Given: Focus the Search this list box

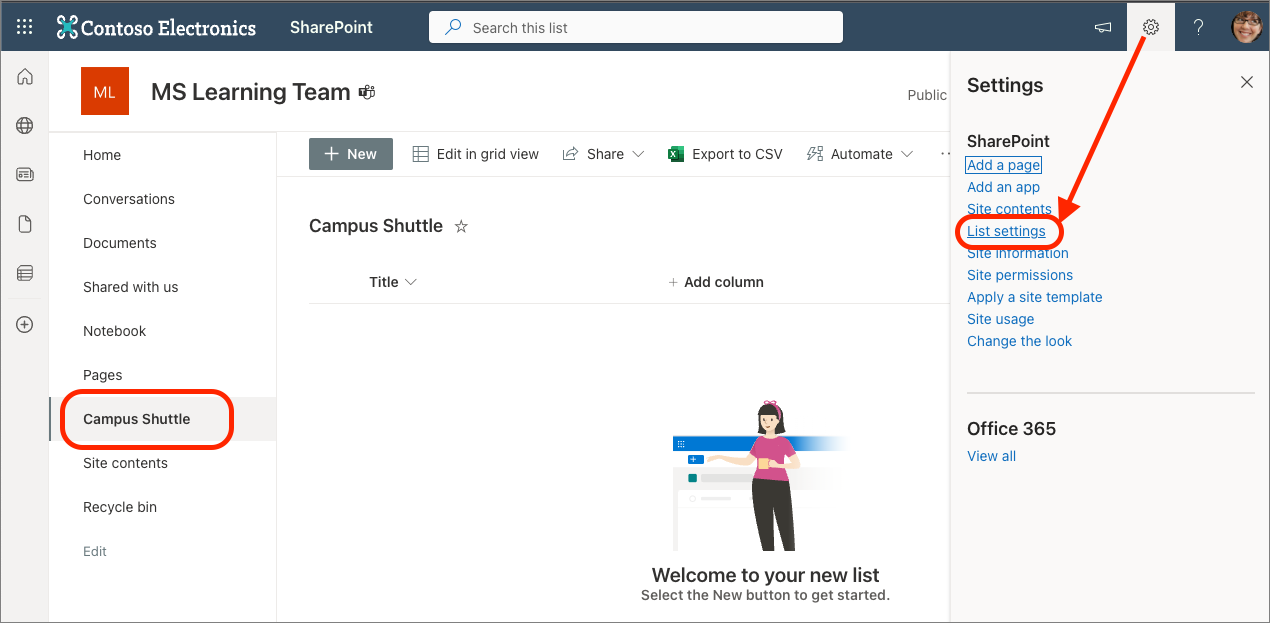Looking at the screenshot, I should [636, 27].
